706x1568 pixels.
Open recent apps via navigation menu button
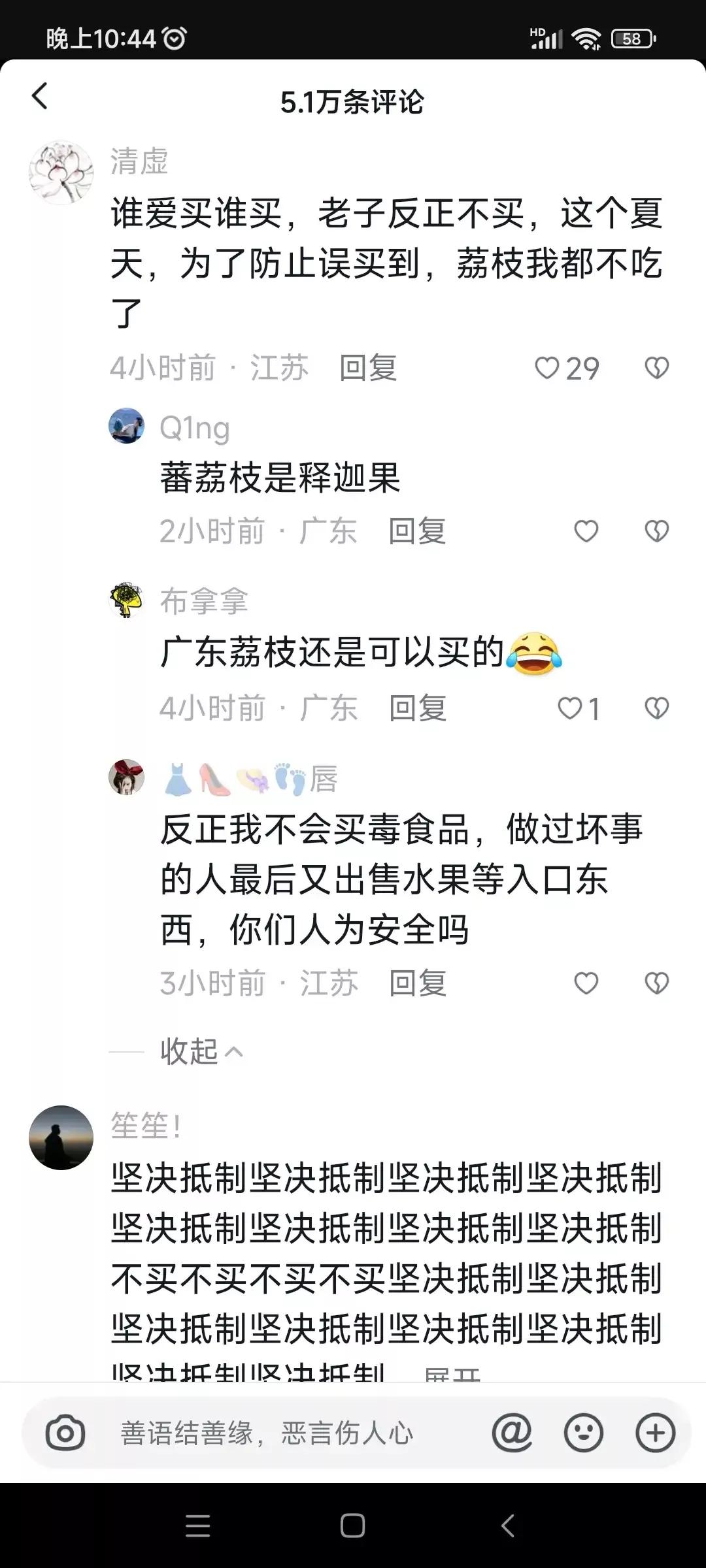point(197,1526)
